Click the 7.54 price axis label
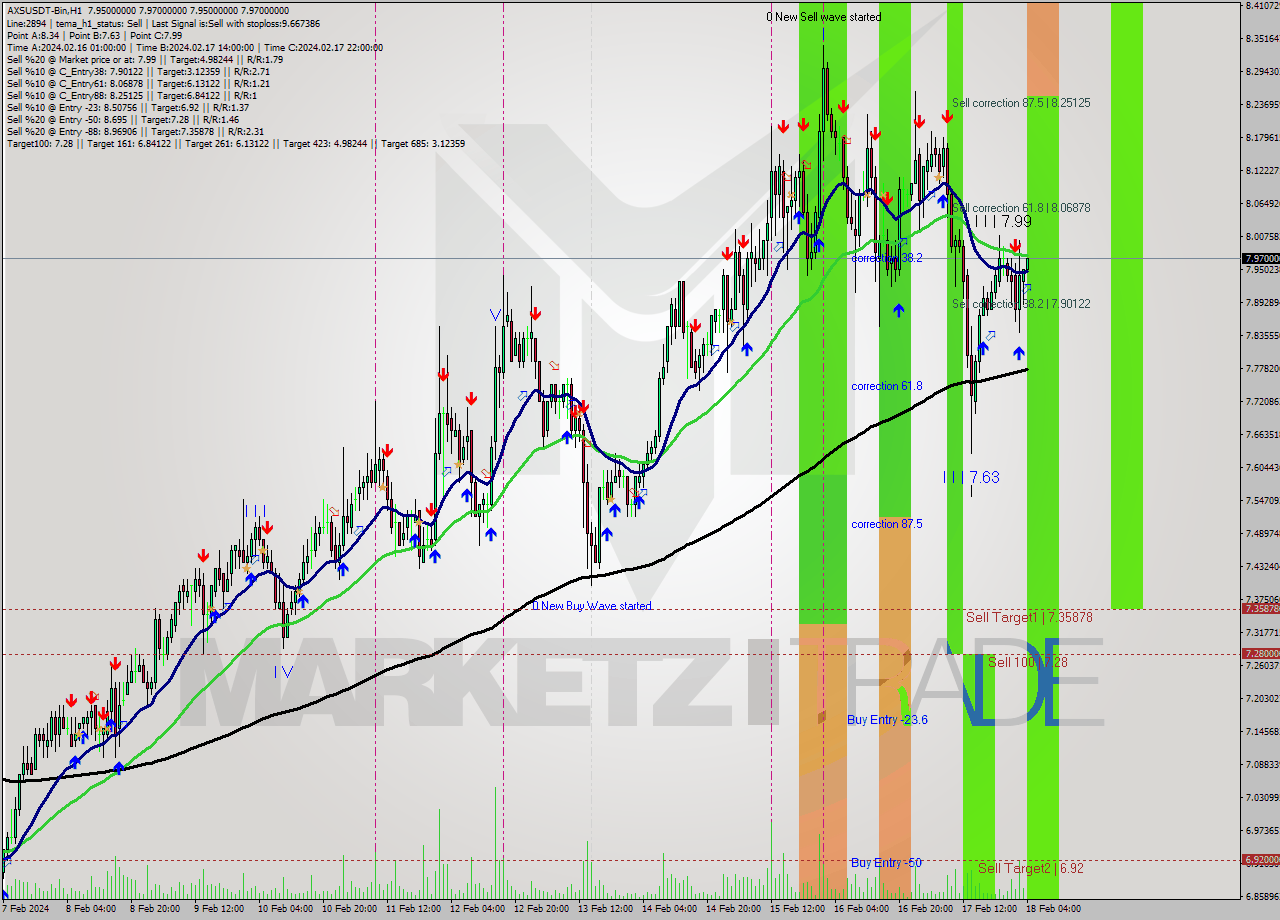The width and height of the screenshot is (1280, 920). point(1262,500)
